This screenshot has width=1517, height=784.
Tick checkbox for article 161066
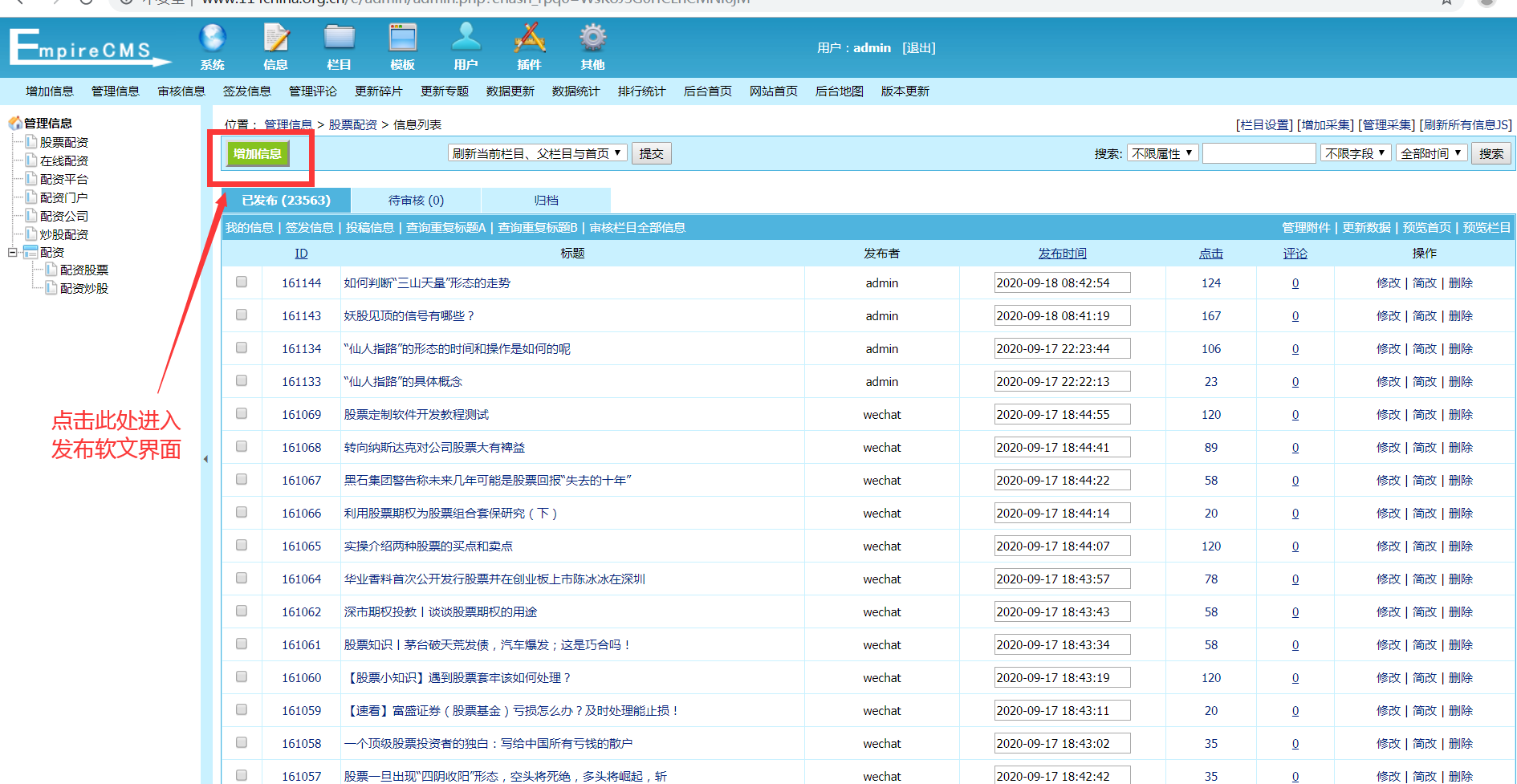(242, 513)
